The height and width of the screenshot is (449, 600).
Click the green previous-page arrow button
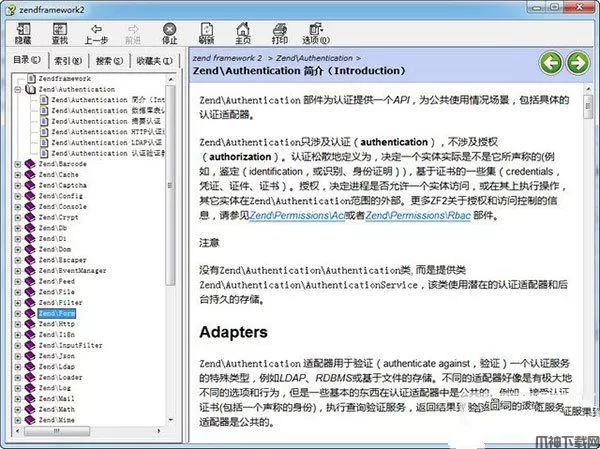(551, 63)
